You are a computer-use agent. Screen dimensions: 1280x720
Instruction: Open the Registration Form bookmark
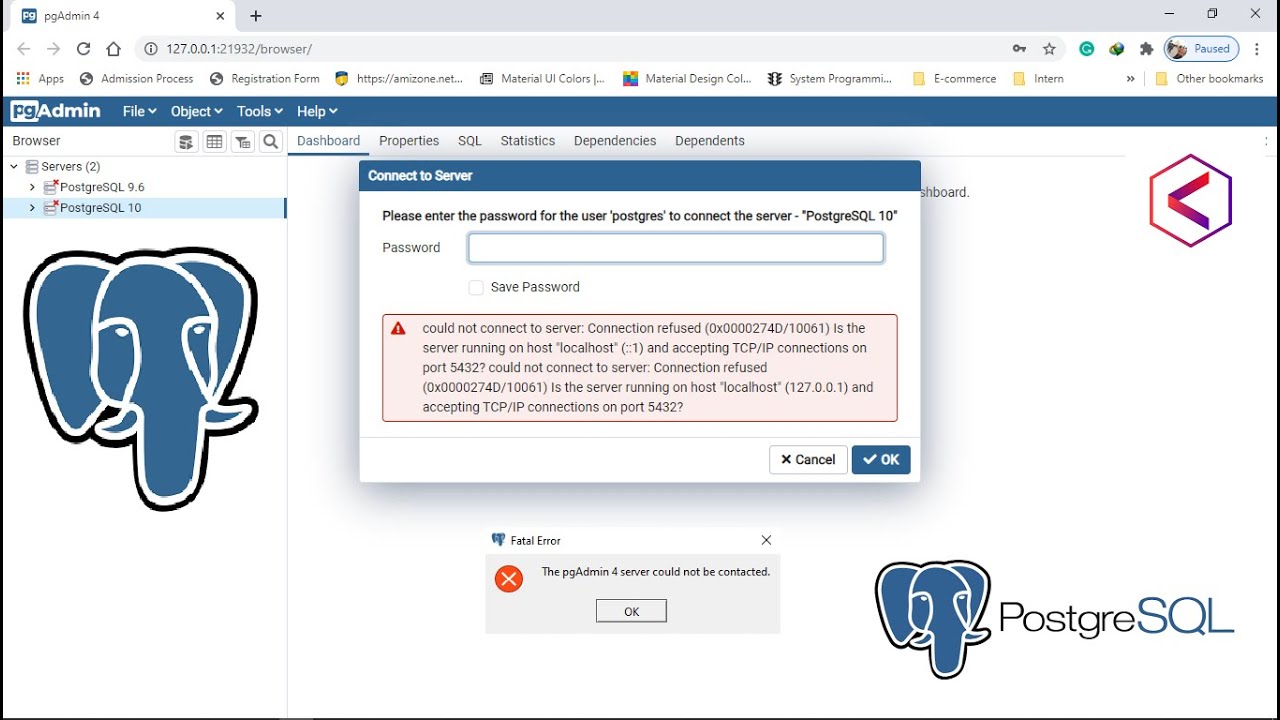(x=265, y=78)
